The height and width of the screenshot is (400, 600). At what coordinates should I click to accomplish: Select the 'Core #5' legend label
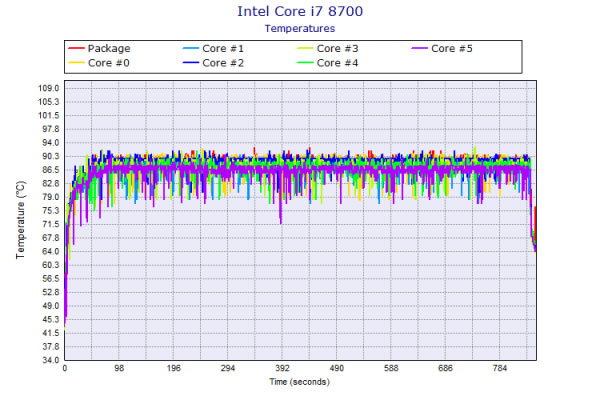point(452,49)
